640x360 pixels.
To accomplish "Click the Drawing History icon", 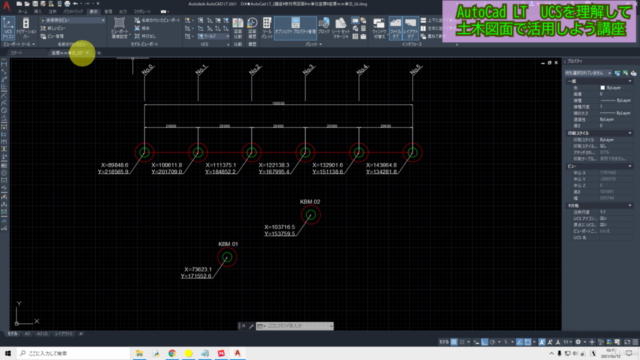I will [252, 28].
